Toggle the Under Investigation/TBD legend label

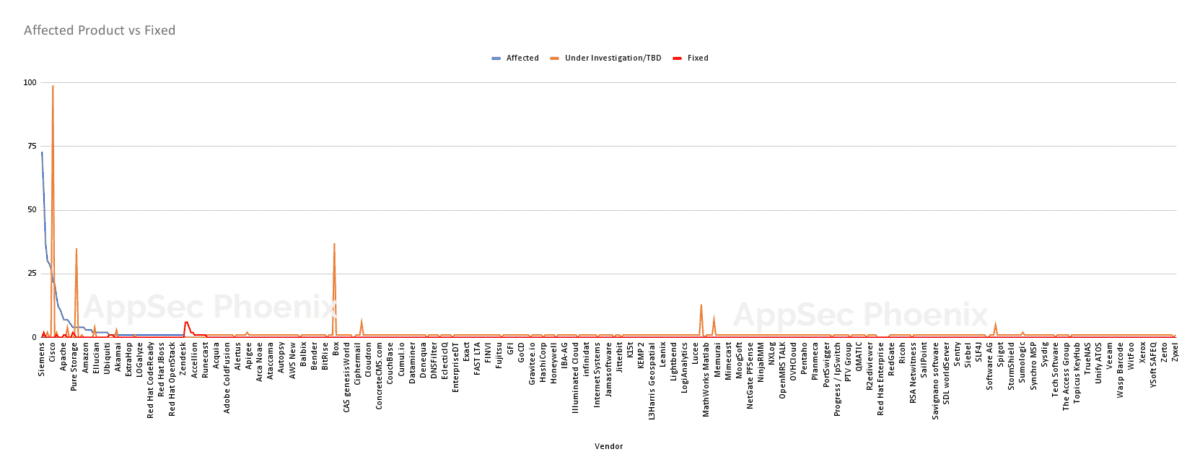(613, 58)
